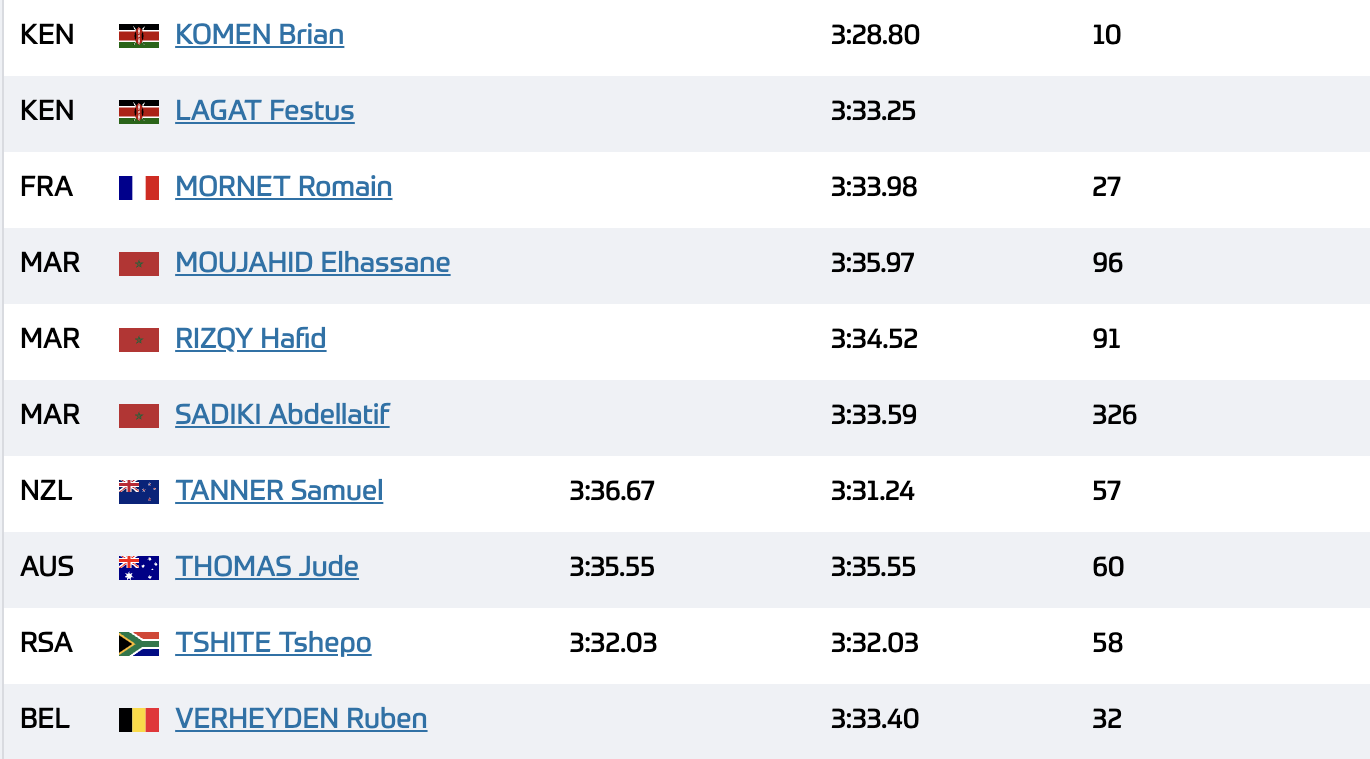Click the Australia flag icon
Image resolution: width=1370 pixels, height=759 pixels.
139,567
